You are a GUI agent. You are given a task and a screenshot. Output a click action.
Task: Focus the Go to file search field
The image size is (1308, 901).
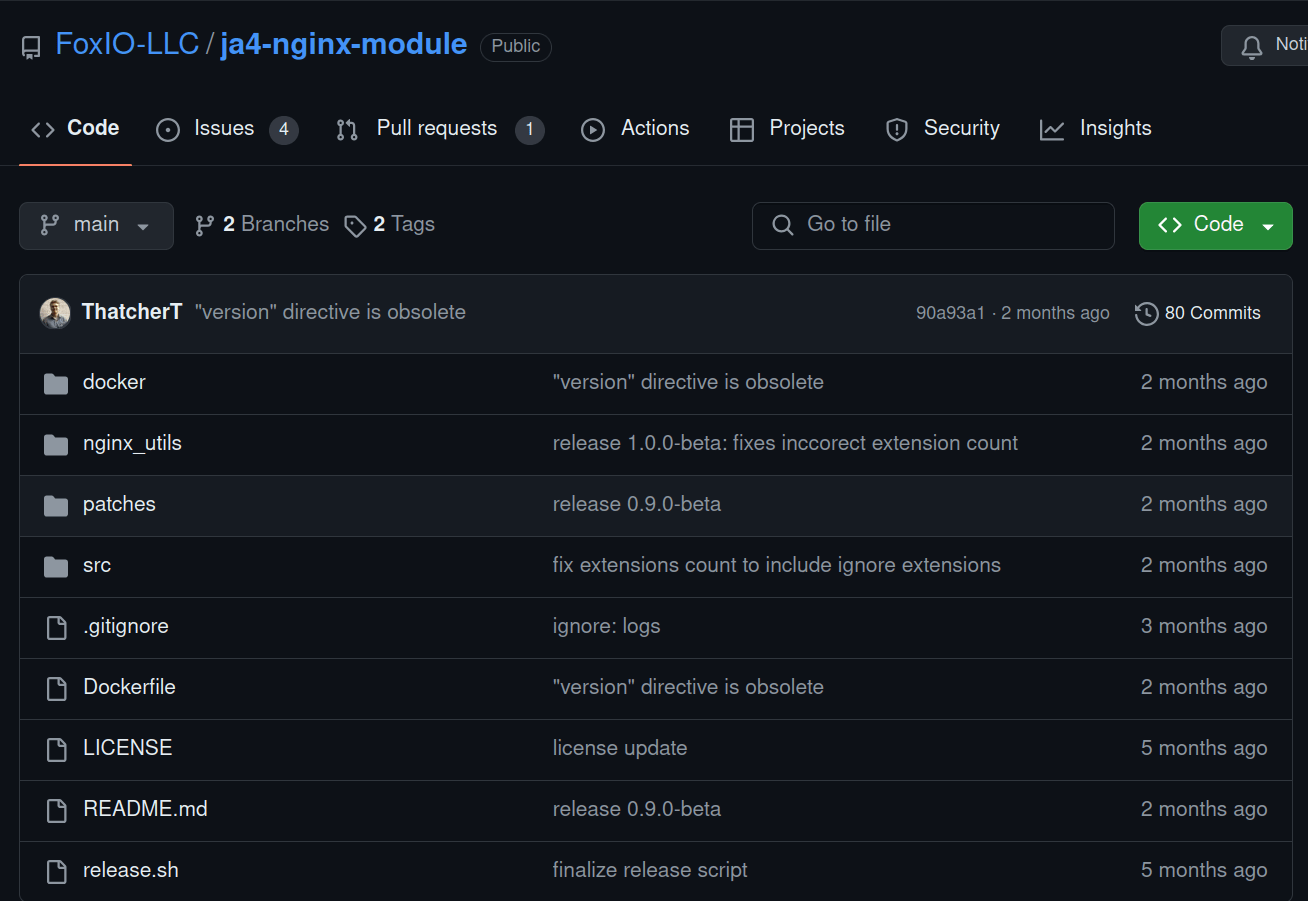pos(933,225)
